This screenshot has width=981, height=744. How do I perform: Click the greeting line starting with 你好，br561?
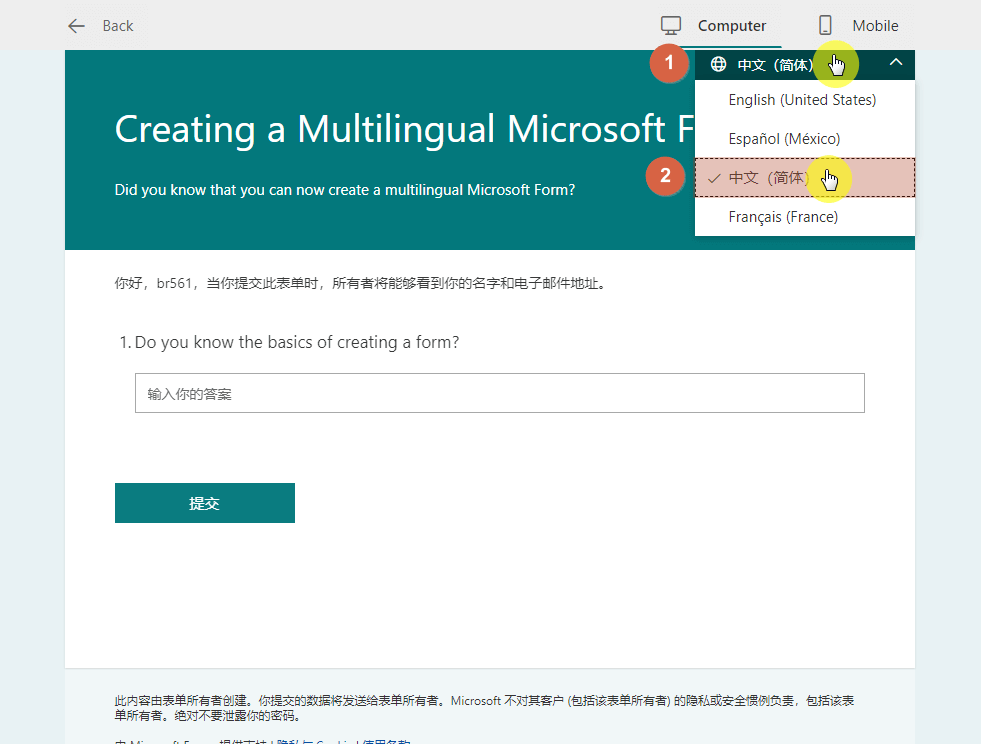click(x=360, y=283)
